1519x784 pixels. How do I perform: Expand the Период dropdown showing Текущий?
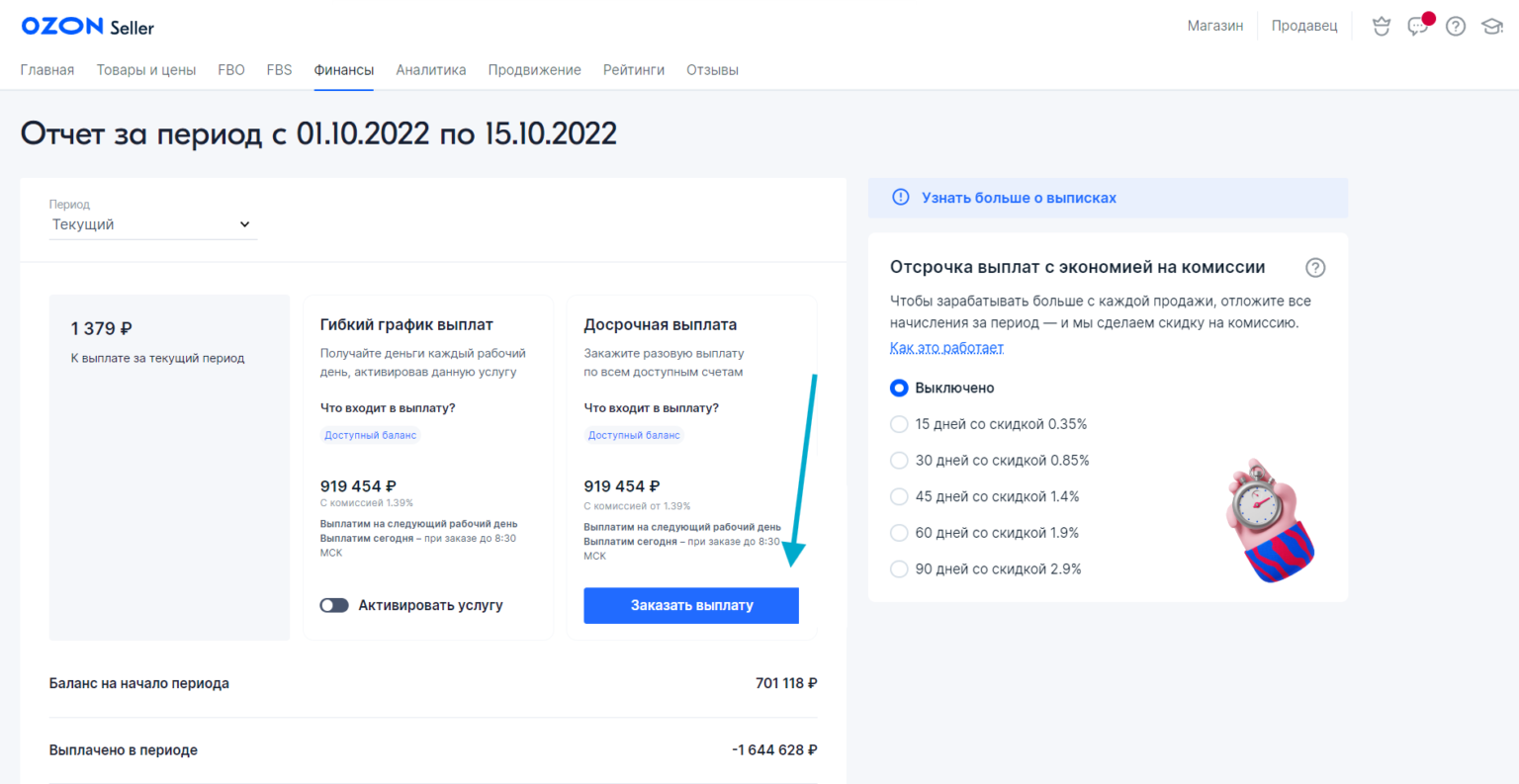(x=152, y=224)
